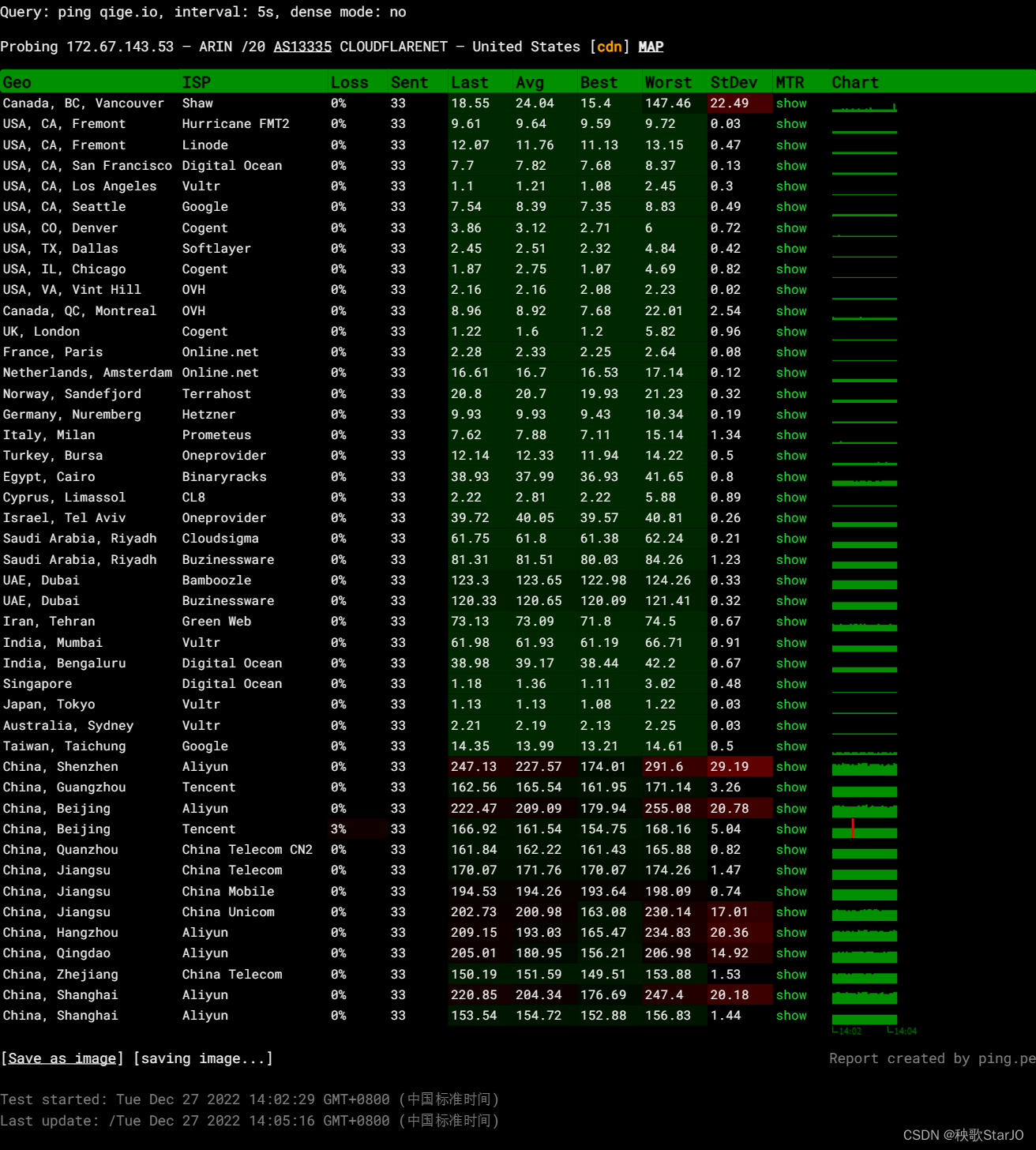1036x1150 pixels.
Task: Open the AS13335 link
Action: [302, 47]
